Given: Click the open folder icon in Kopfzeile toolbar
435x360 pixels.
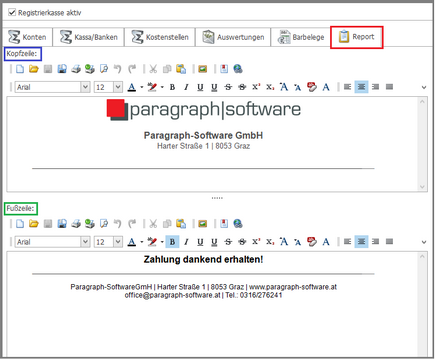Looking at the screenshot, I should coord(34,69).
